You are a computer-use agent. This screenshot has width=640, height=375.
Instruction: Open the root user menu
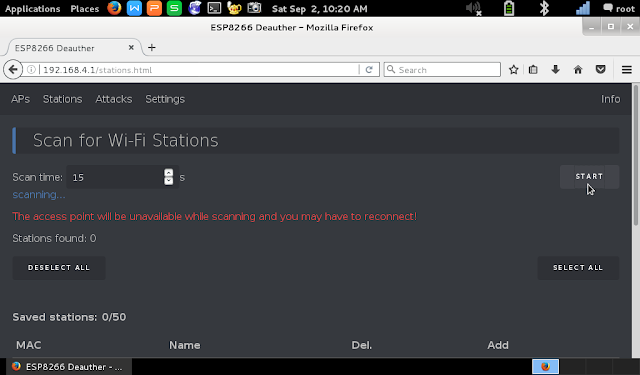tap(619, 8)
